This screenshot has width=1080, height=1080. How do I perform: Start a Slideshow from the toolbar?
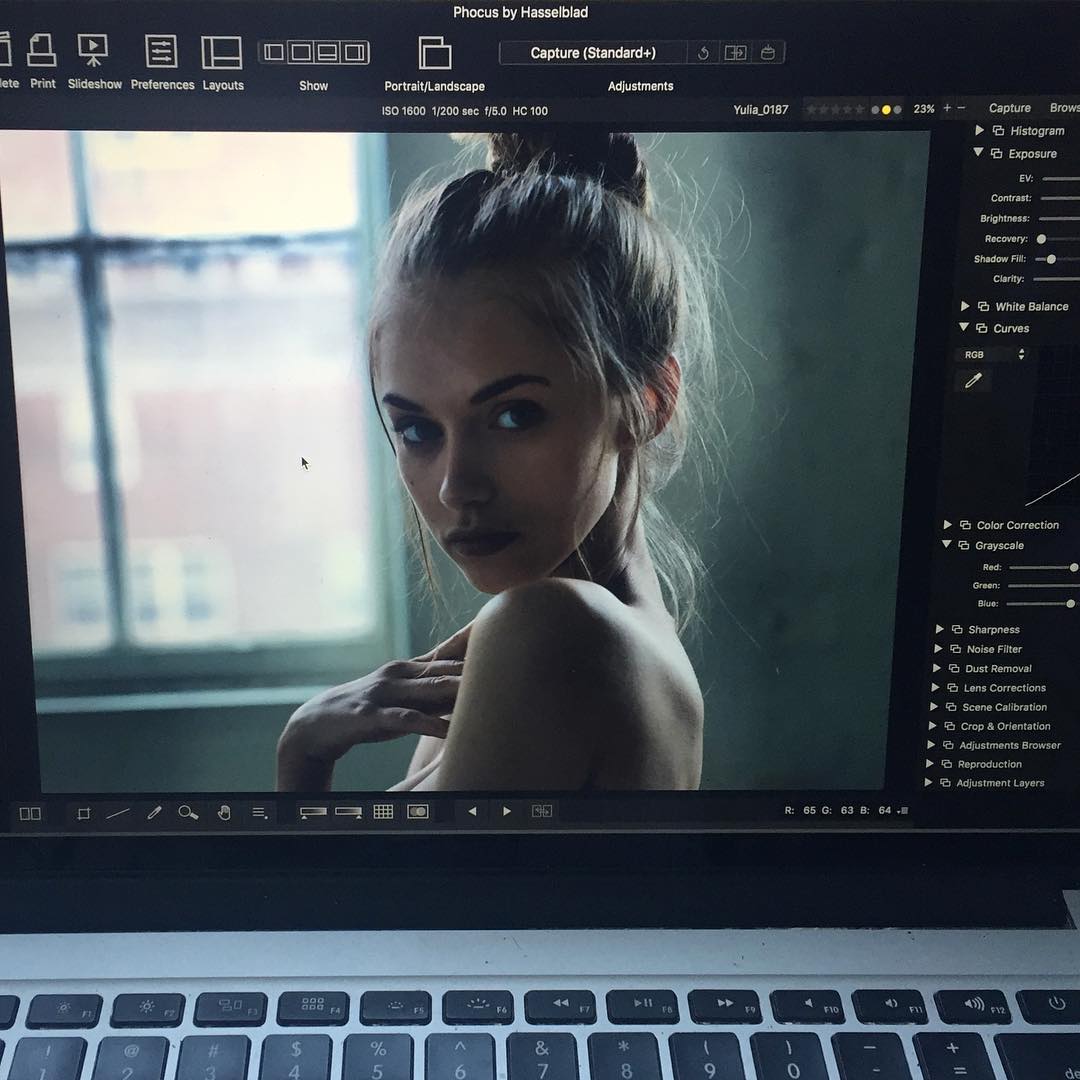click(94, 51)
